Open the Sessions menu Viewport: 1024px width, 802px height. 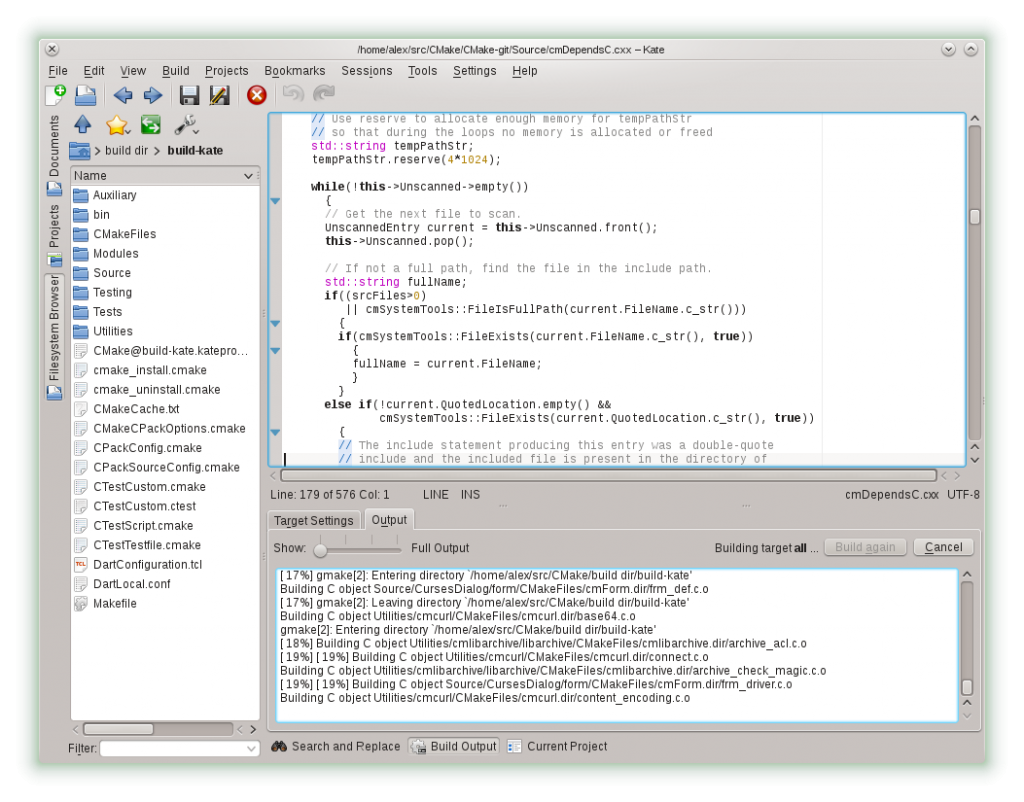366,71
